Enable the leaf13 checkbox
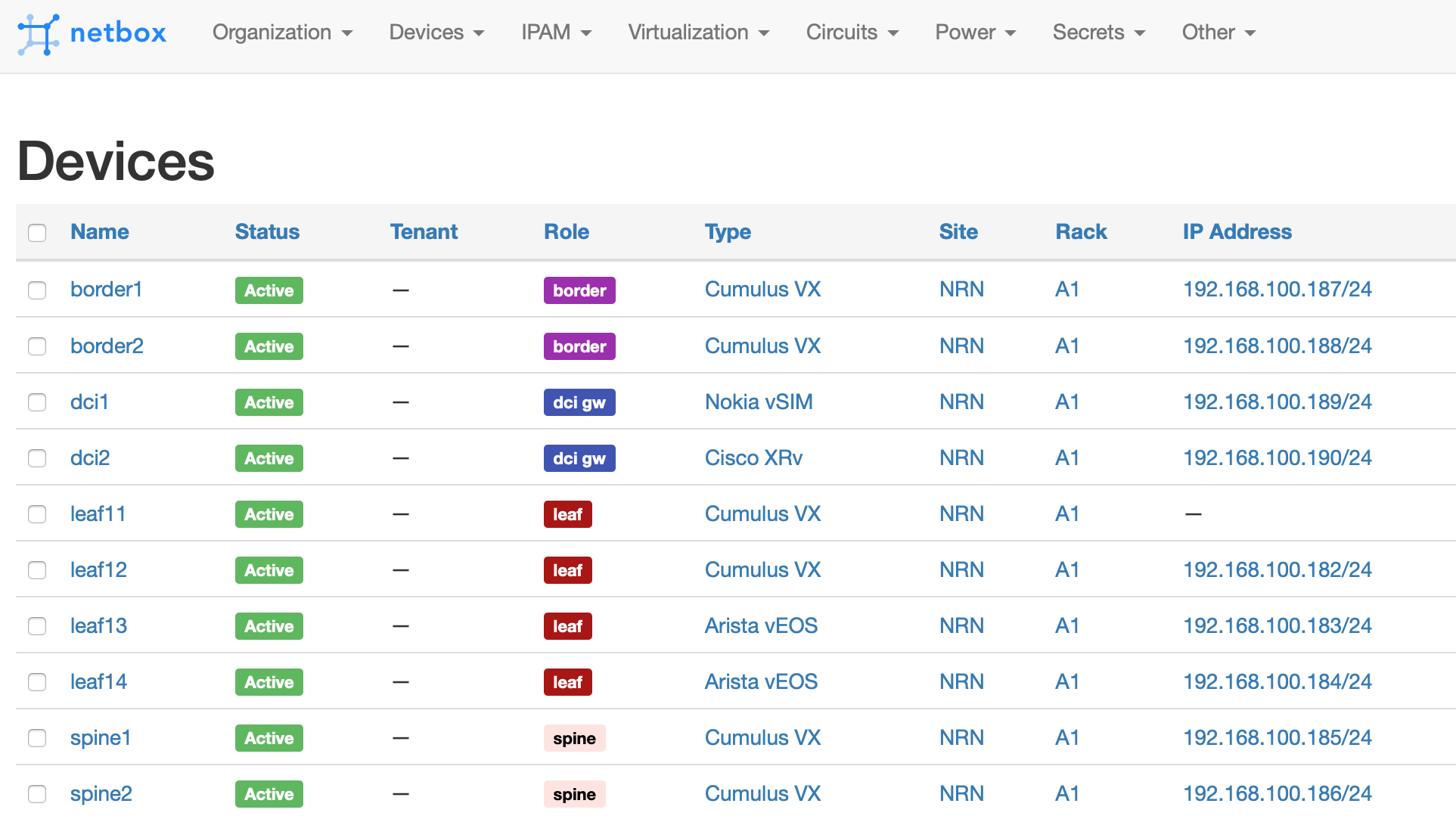Screen dimensions: 1456x819 click(x=37, y=625)
